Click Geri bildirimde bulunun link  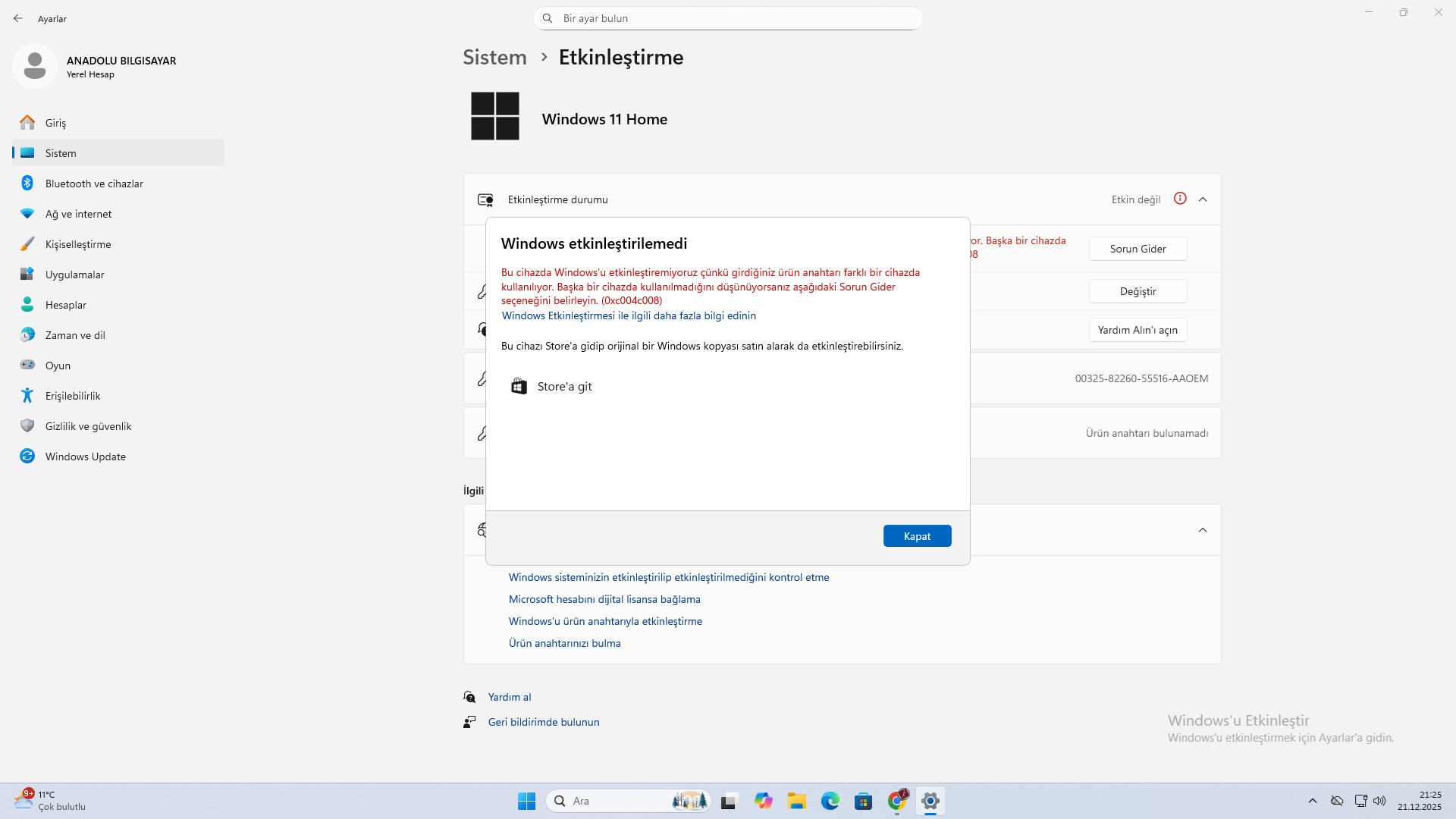tap(544, 723)
